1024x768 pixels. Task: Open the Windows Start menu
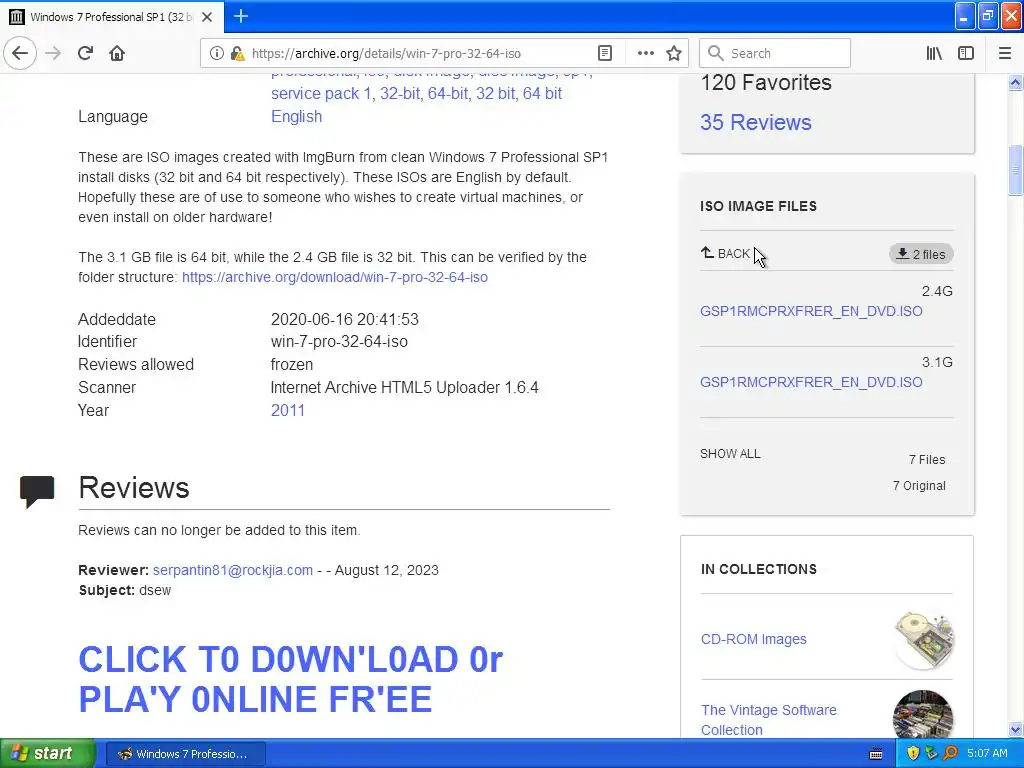[47, 754]
